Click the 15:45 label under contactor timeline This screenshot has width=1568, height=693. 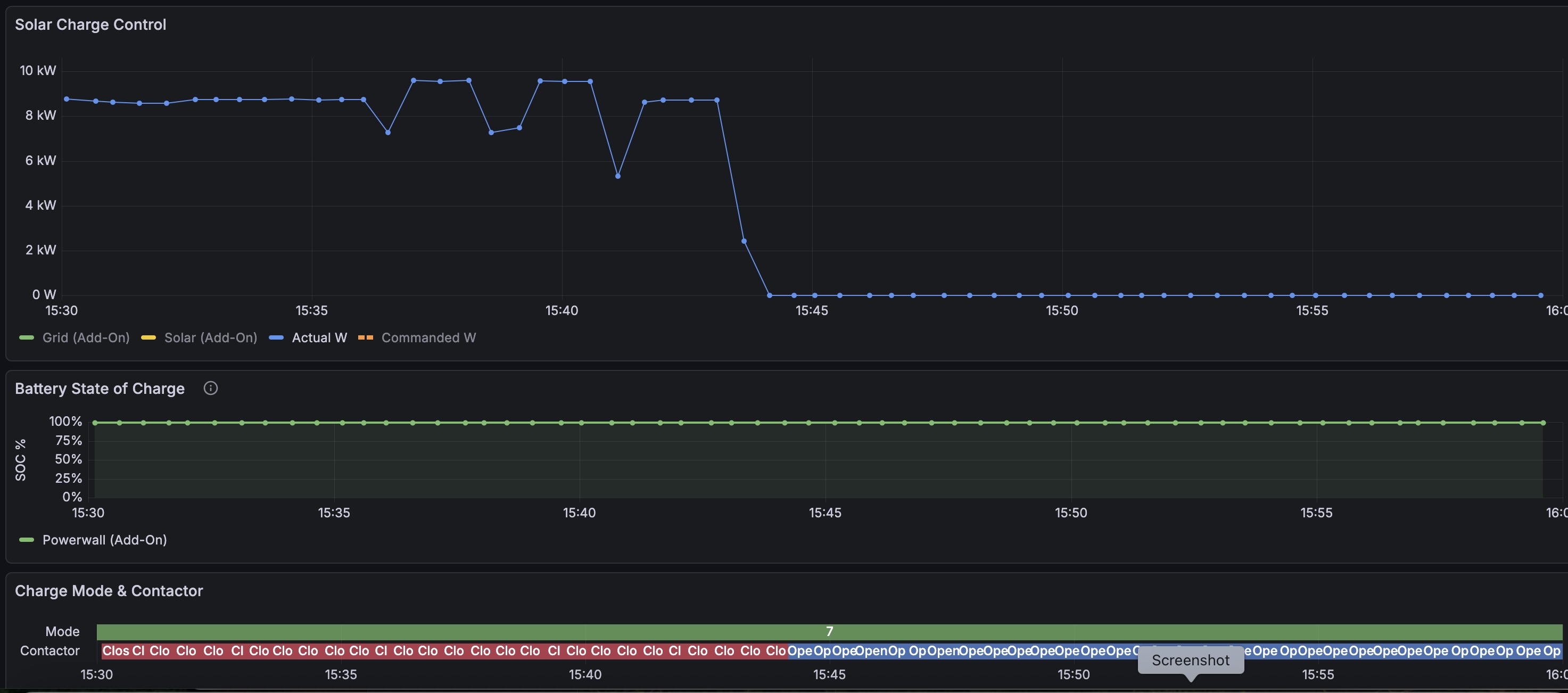click(x=830, y=674)
